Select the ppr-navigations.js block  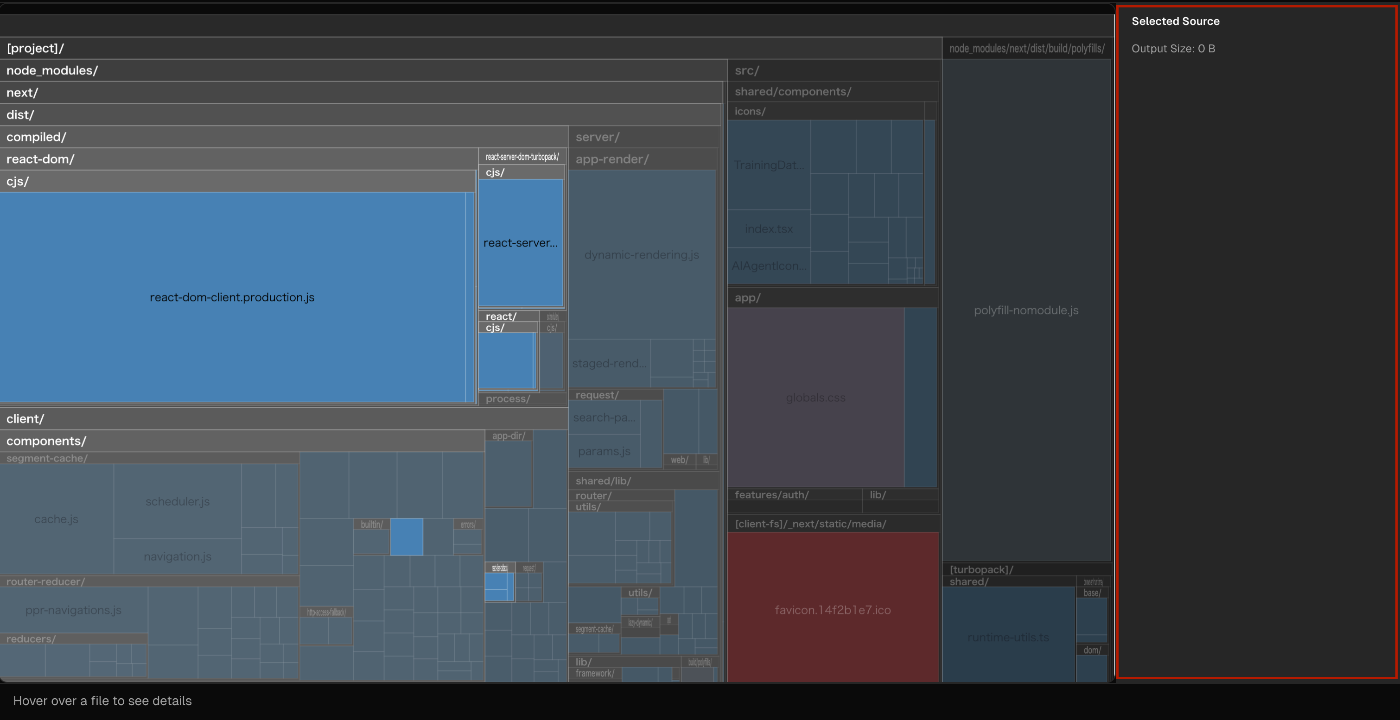click(x=73, y=610)
